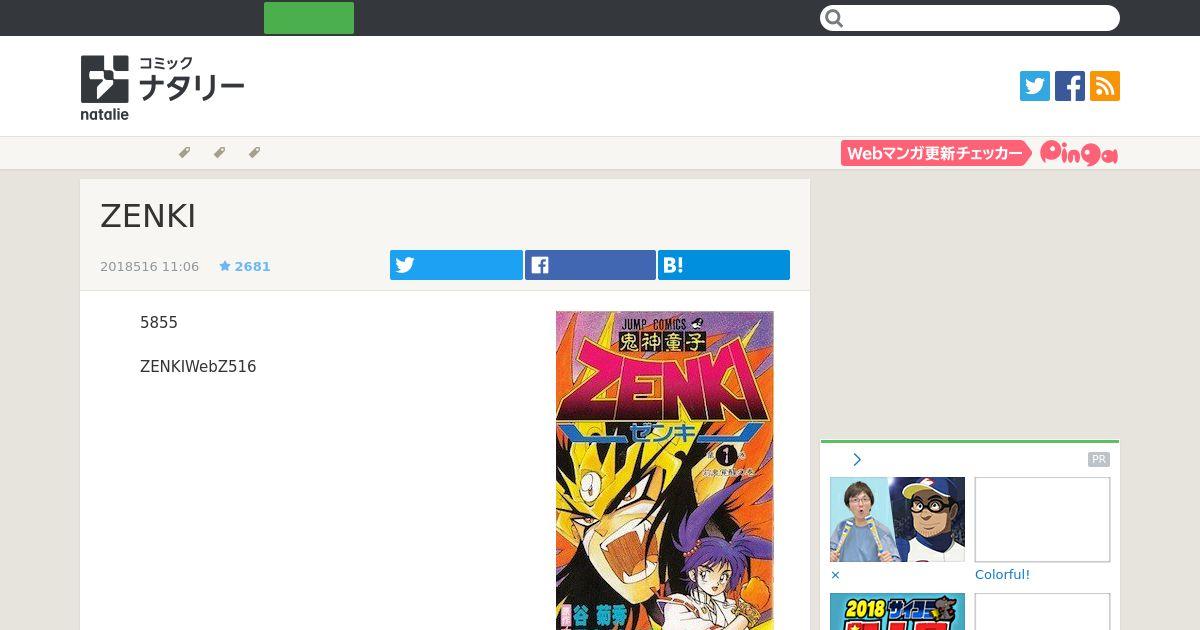The width and height of the screenshot is (1200, 630).
Task: Bookmark the article with Hatena B! button
Action: (724, 265)
